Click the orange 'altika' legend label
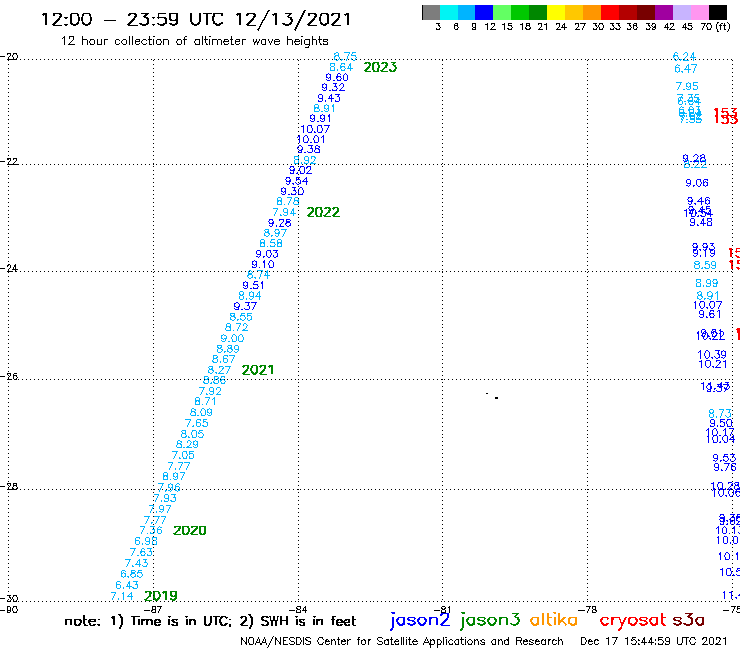This screenshot has width=740, height=650. (x=554, y=619)
